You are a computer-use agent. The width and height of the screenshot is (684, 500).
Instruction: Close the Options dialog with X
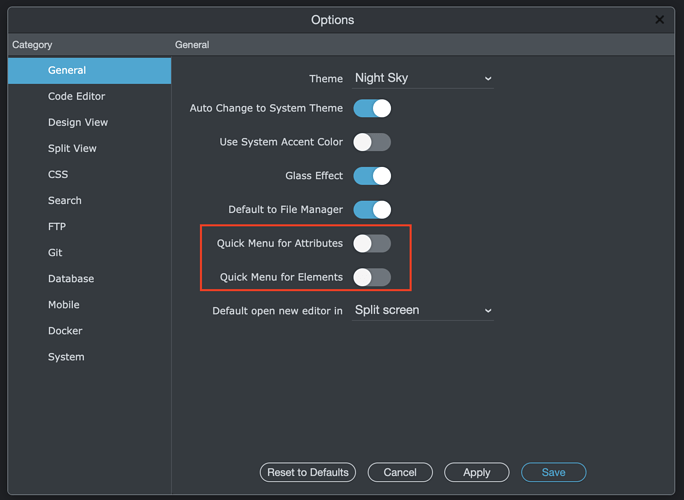coord(659,20)
